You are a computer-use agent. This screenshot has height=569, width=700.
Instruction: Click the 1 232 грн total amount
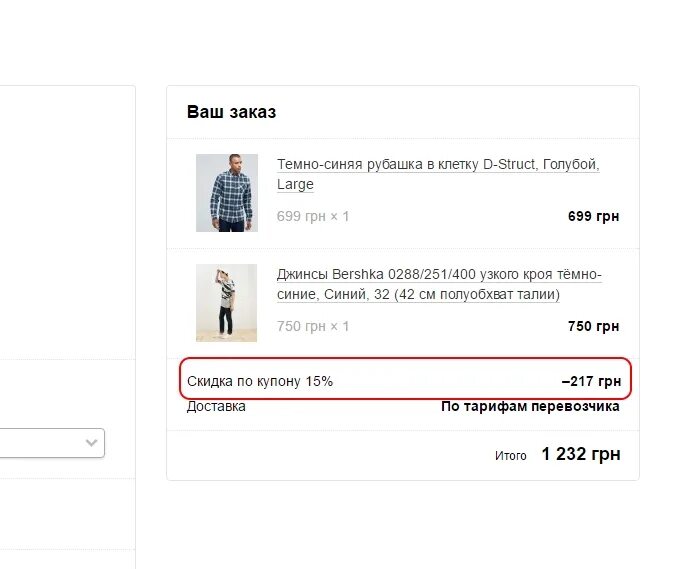pyautogui.click(x=580, y=454)
